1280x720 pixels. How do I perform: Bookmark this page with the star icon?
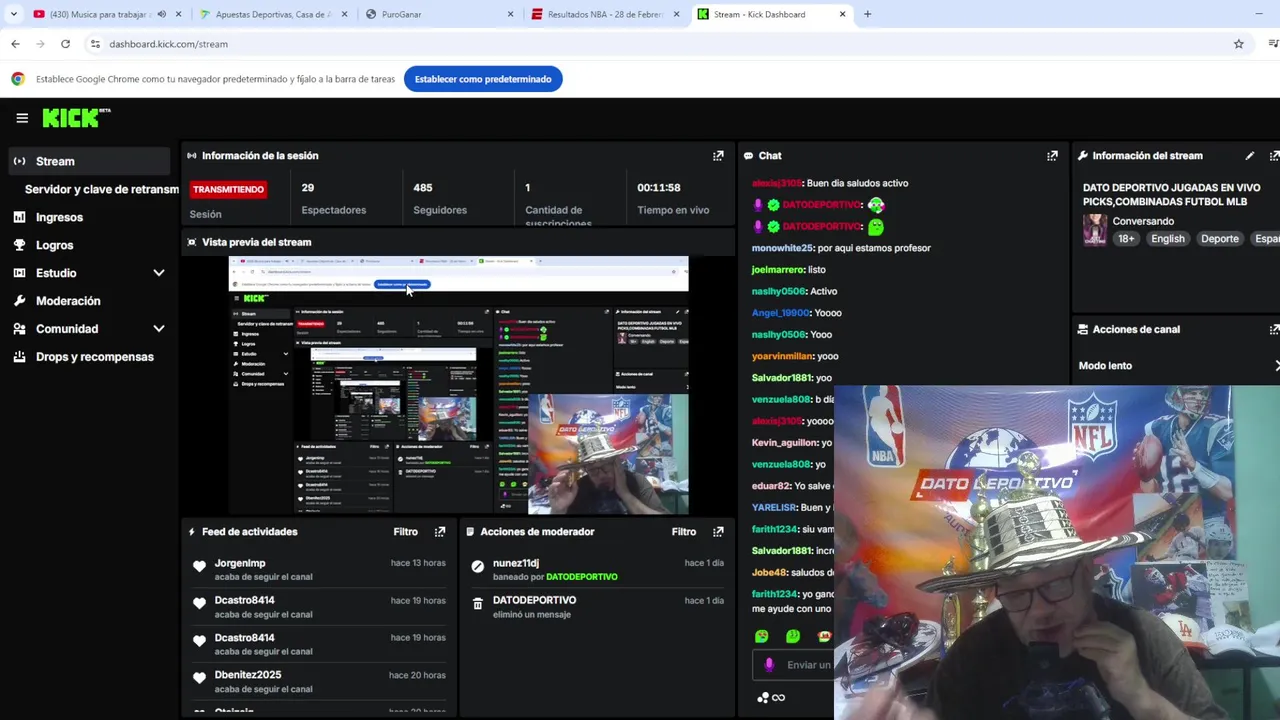[x=1238, y=44]
